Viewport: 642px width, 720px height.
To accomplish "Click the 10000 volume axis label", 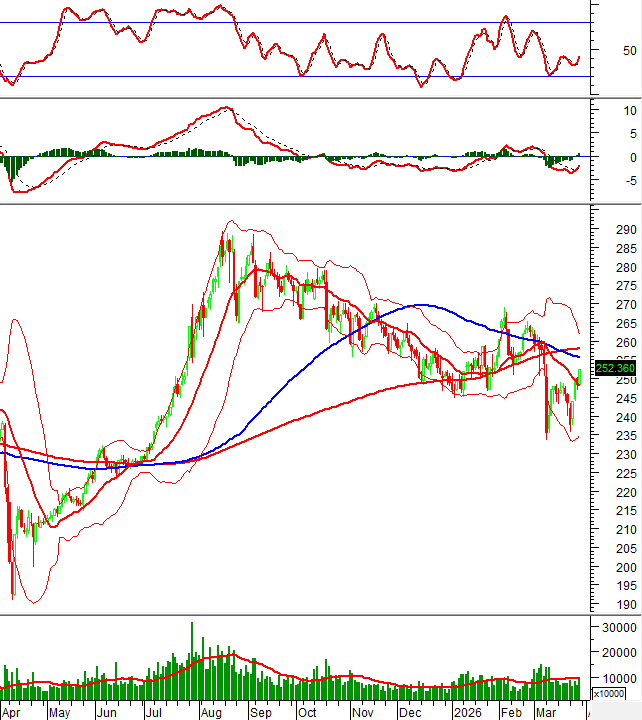I will pyautogui.click(x=619, y=678).
